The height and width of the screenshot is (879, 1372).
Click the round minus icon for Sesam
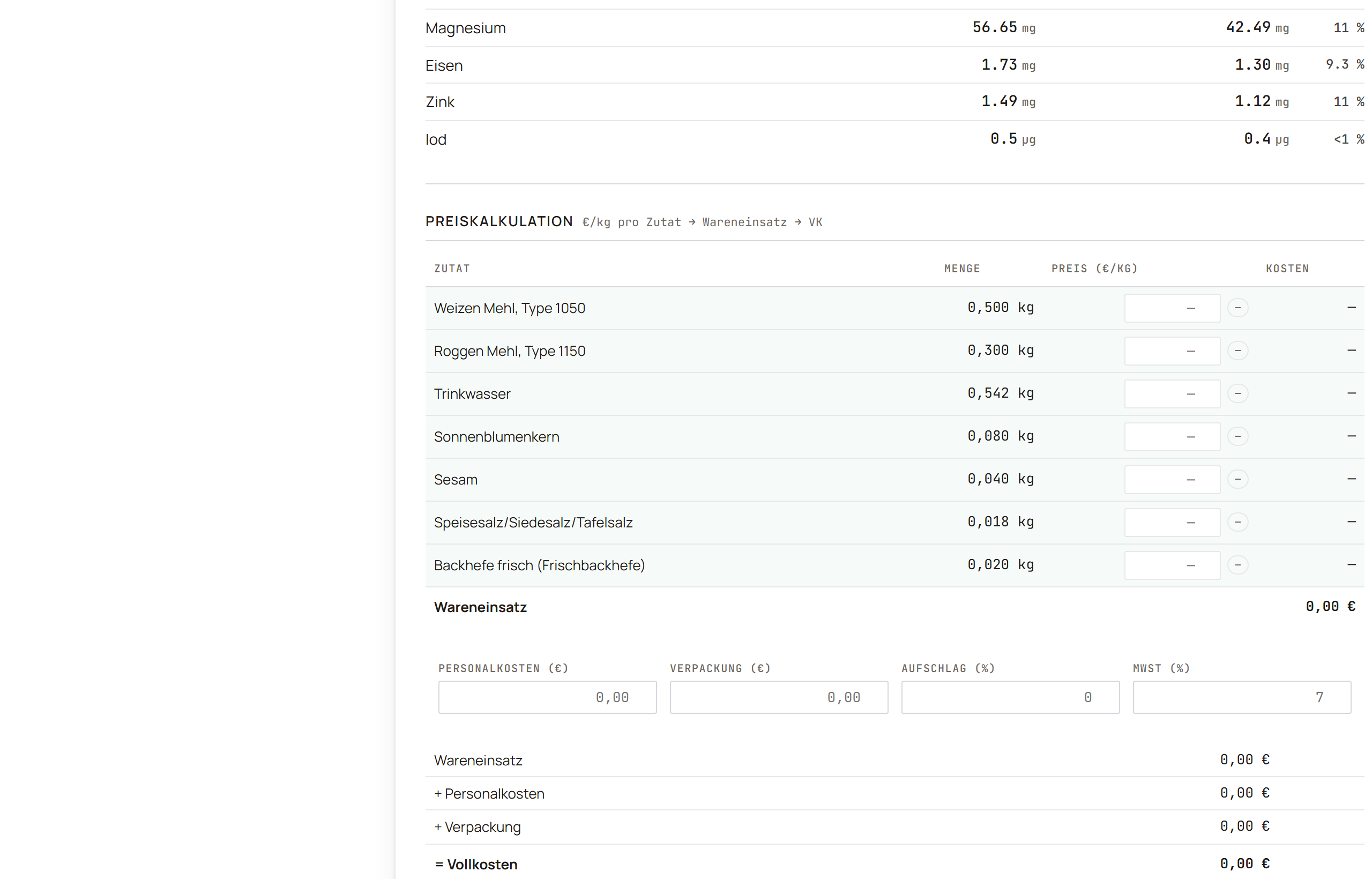click(1237, 480)
